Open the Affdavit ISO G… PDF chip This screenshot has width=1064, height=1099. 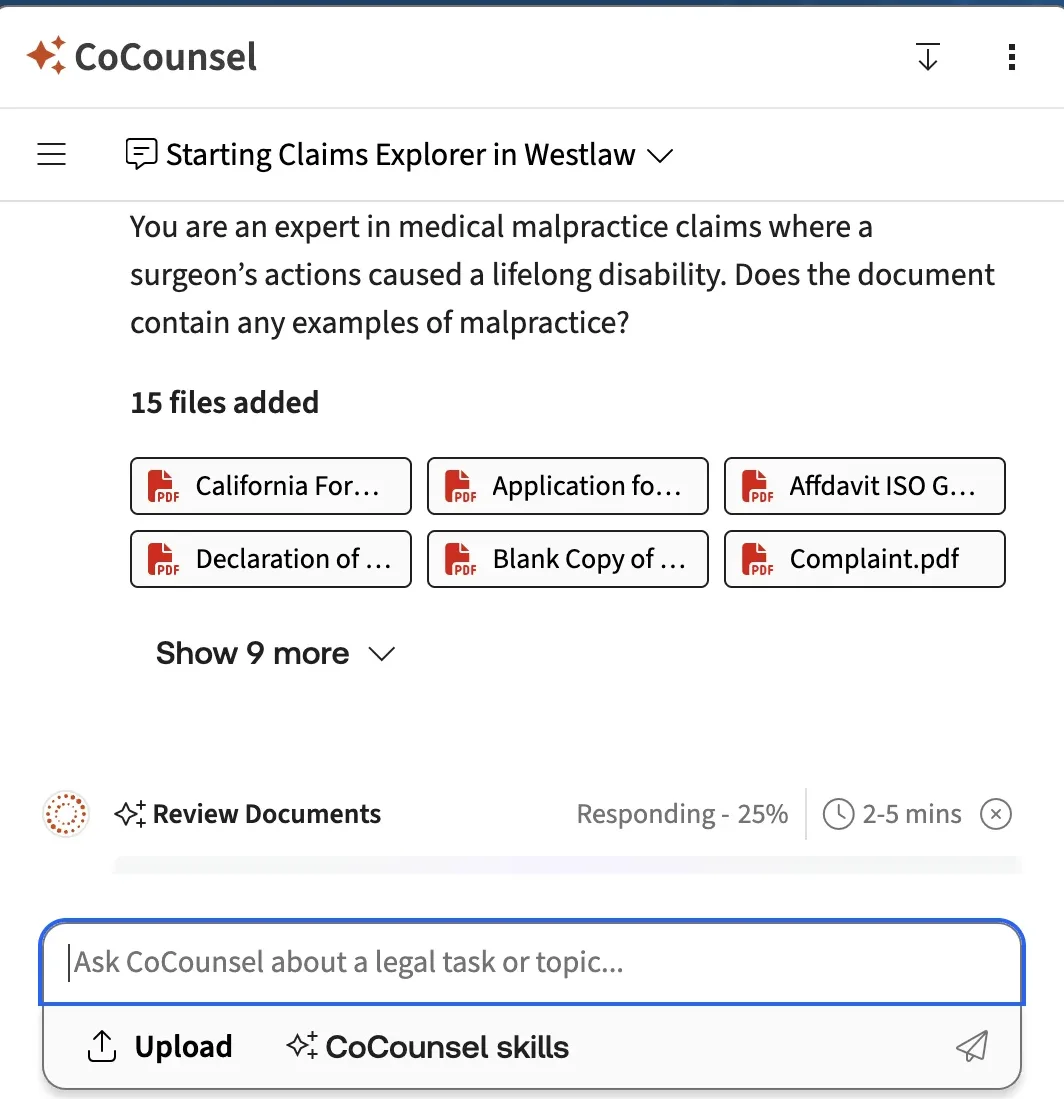[864, 486]
